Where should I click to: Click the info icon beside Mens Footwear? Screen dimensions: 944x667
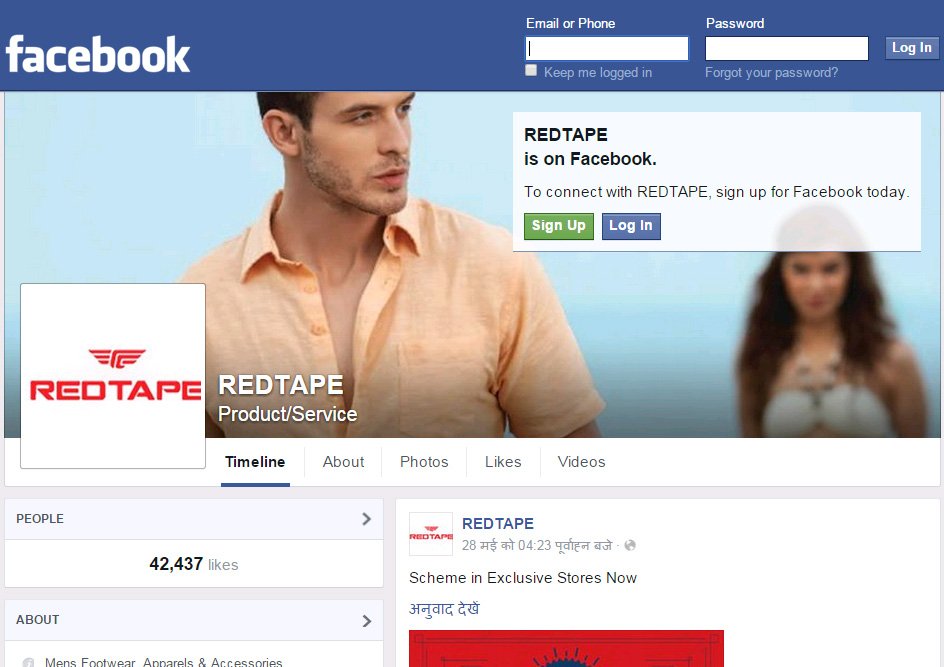point(28,662)
